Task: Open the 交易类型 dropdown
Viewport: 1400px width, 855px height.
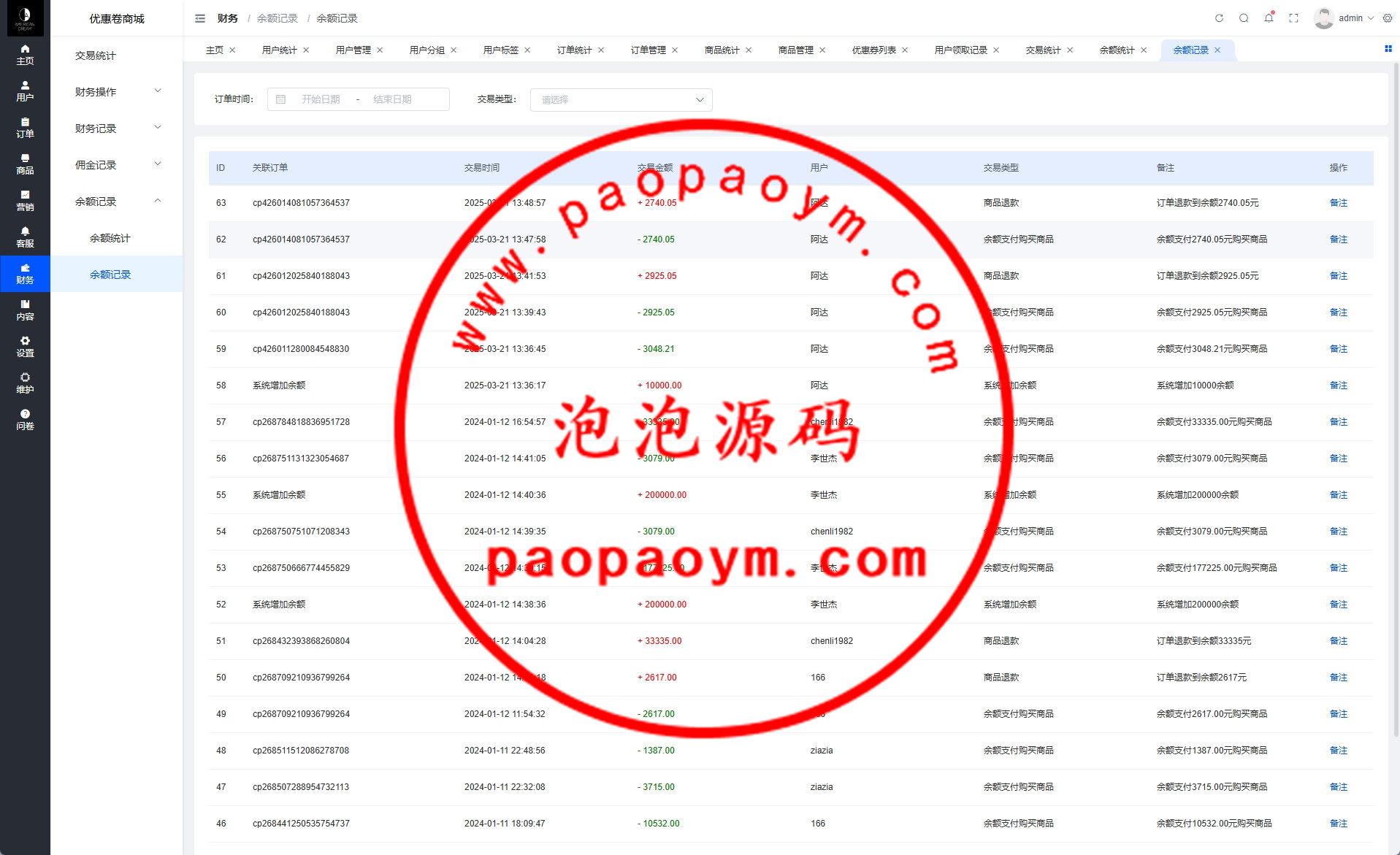Action: (x=621, y=100)
